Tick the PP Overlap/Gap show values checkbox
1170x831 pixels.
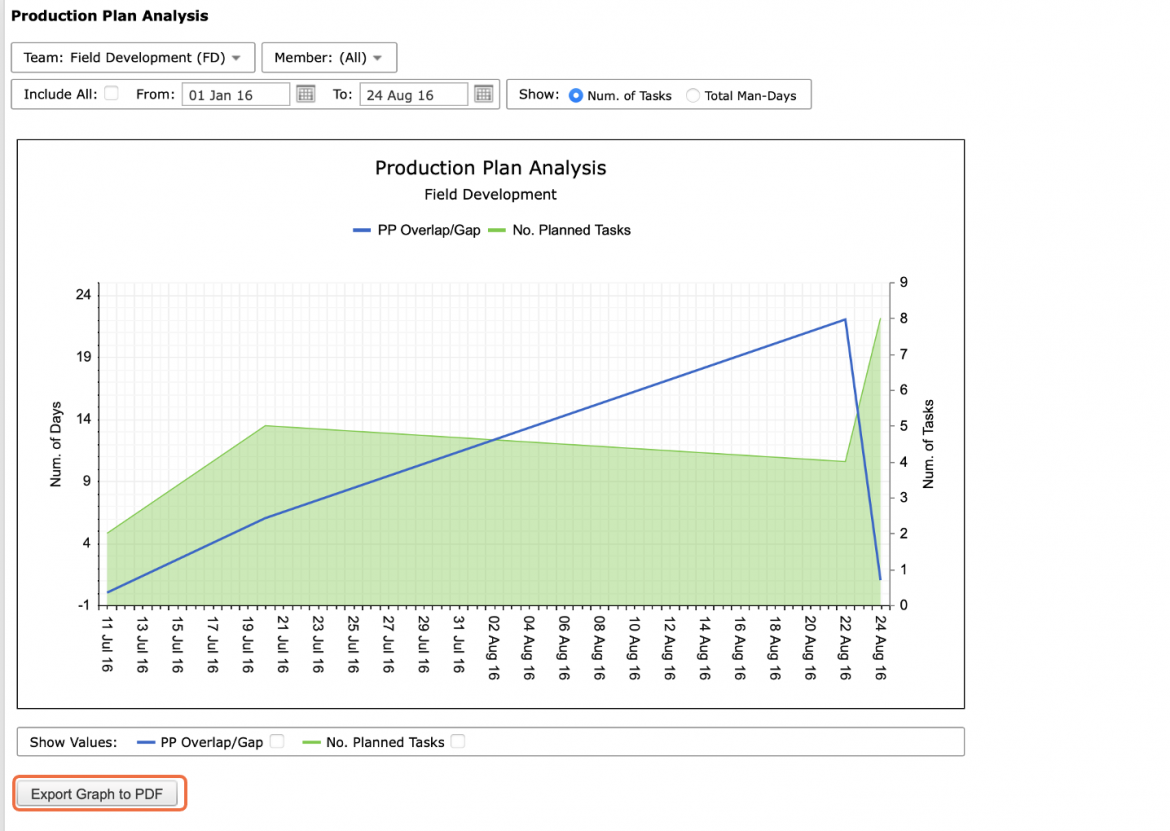pyautogui.click(x=277, y=741)
